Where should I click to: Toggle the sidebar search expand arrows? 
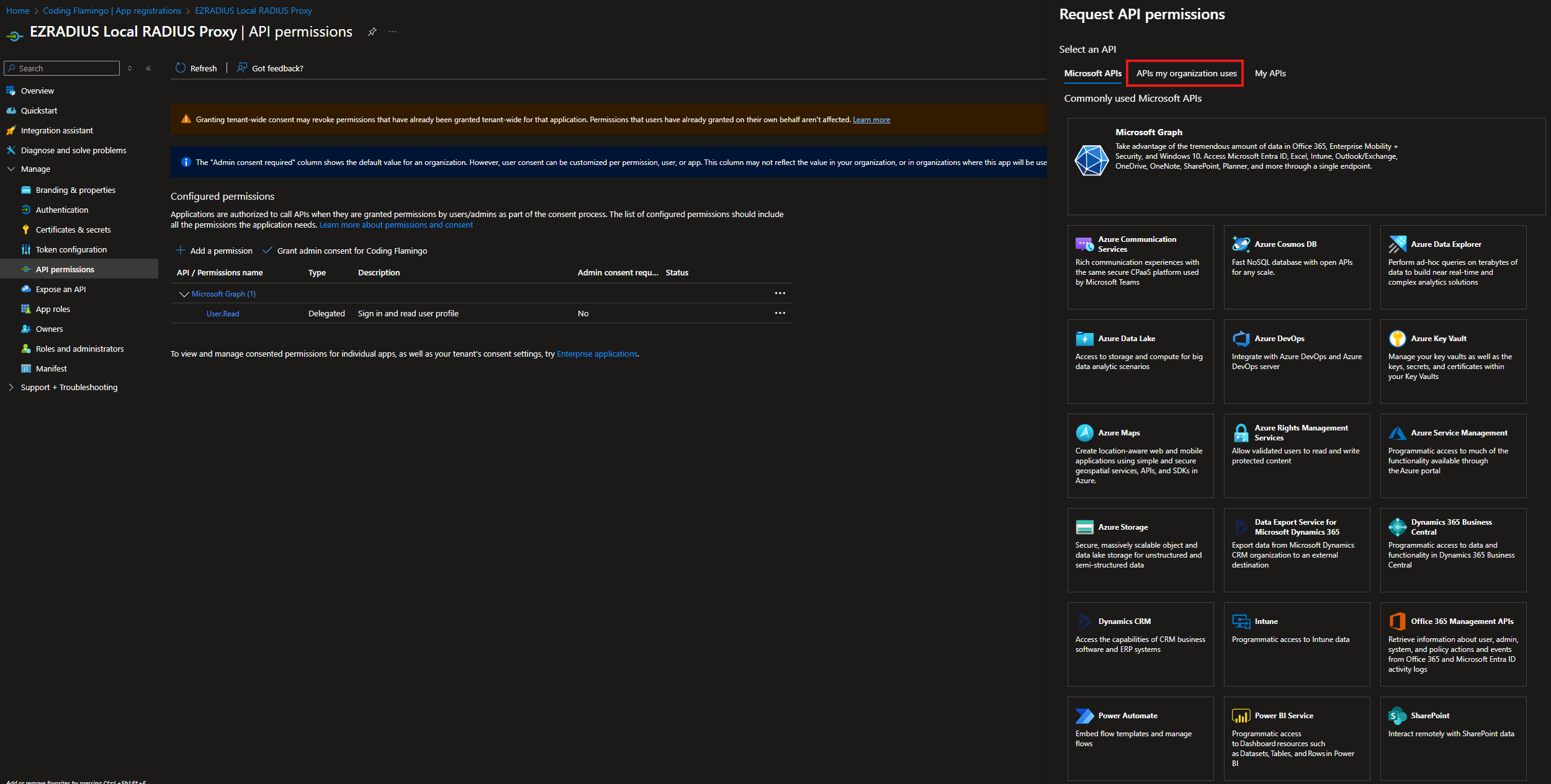click(130, 68)
